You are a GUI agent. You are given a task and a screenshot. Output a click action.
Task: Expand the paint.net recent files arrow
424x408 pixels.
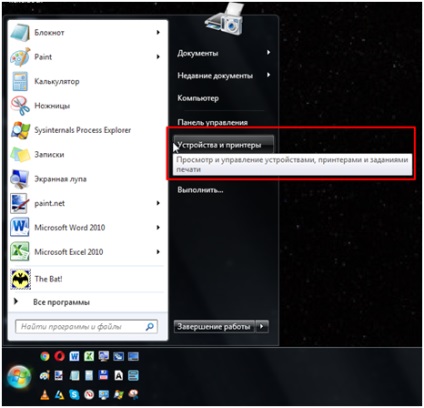click(x=158, y=203)
